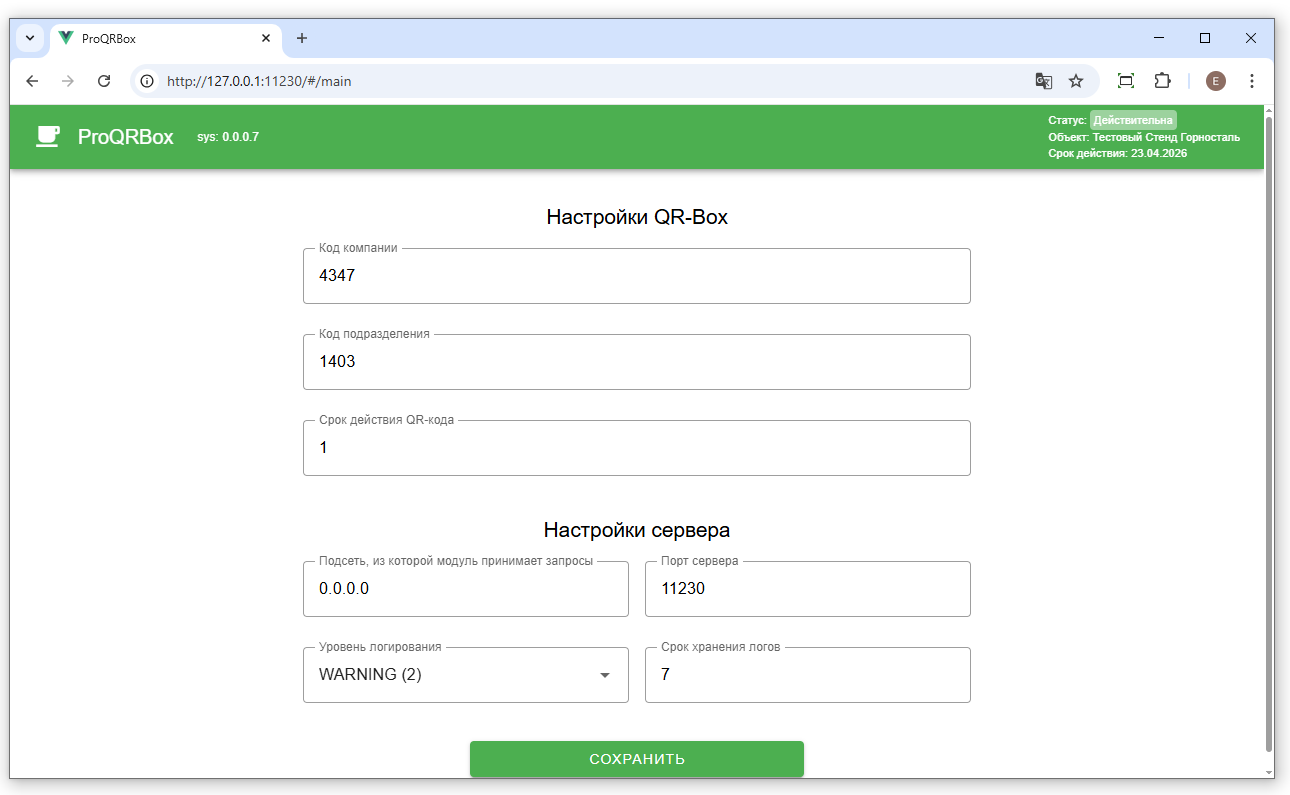Click the Срок хранения логов field

click(808, 675)
